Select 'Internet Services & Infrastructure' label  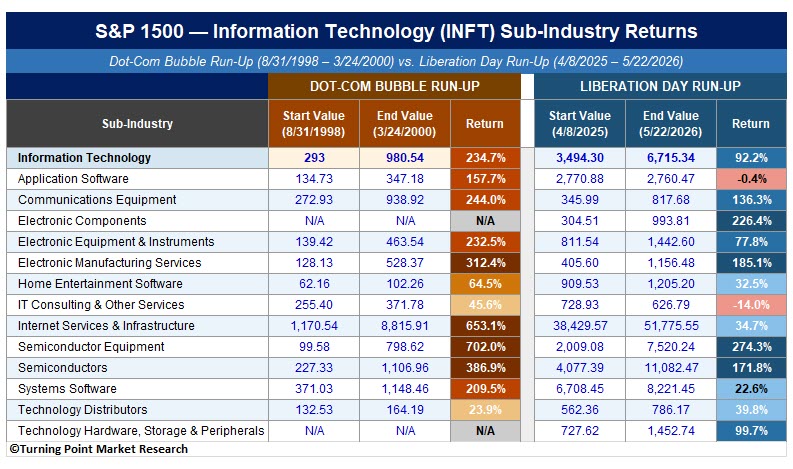(106, 326)
